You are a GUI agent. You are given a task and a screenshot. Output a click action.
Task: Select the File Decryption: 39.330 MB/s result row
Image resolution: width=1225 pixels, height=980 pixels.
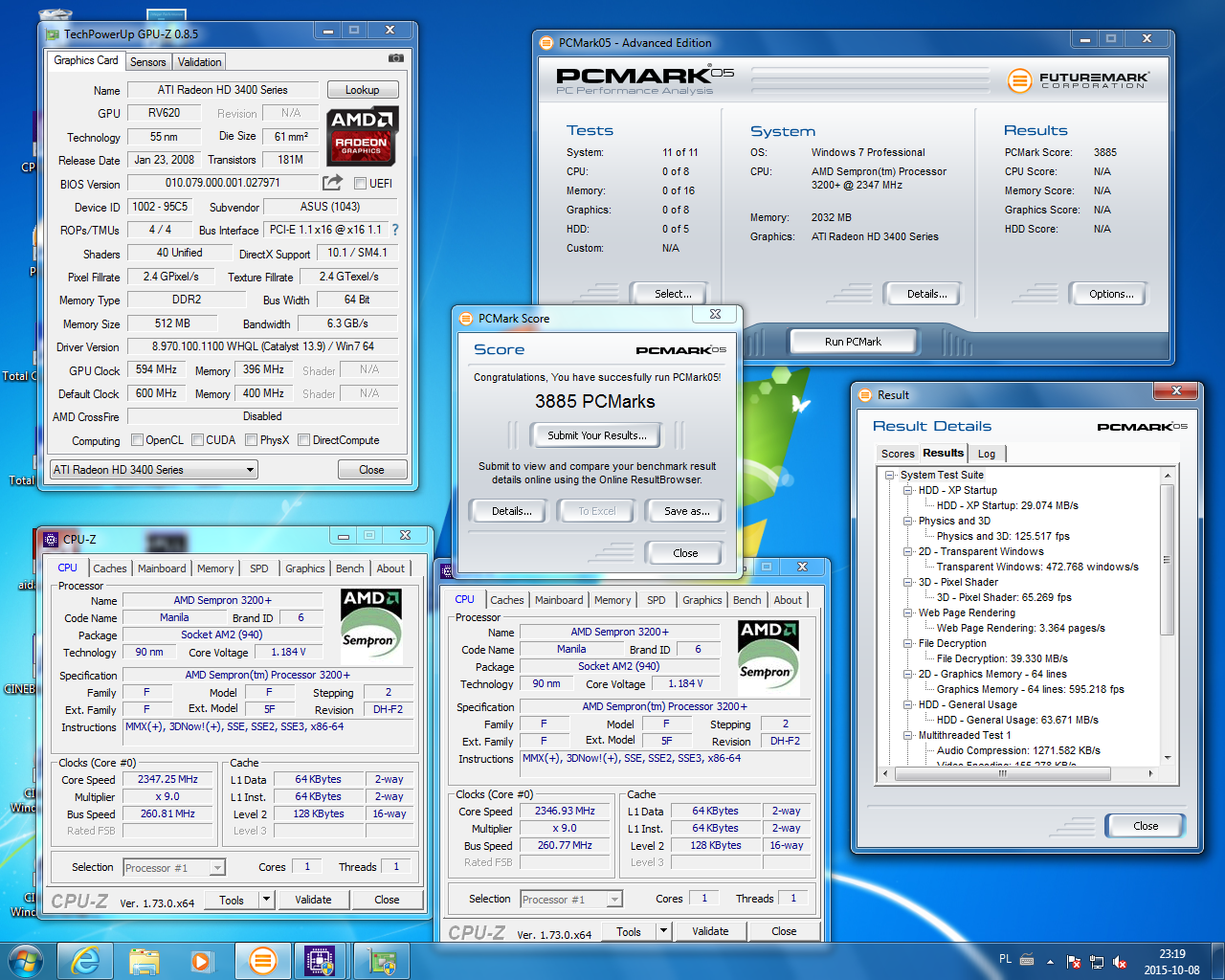[1002, 658]
